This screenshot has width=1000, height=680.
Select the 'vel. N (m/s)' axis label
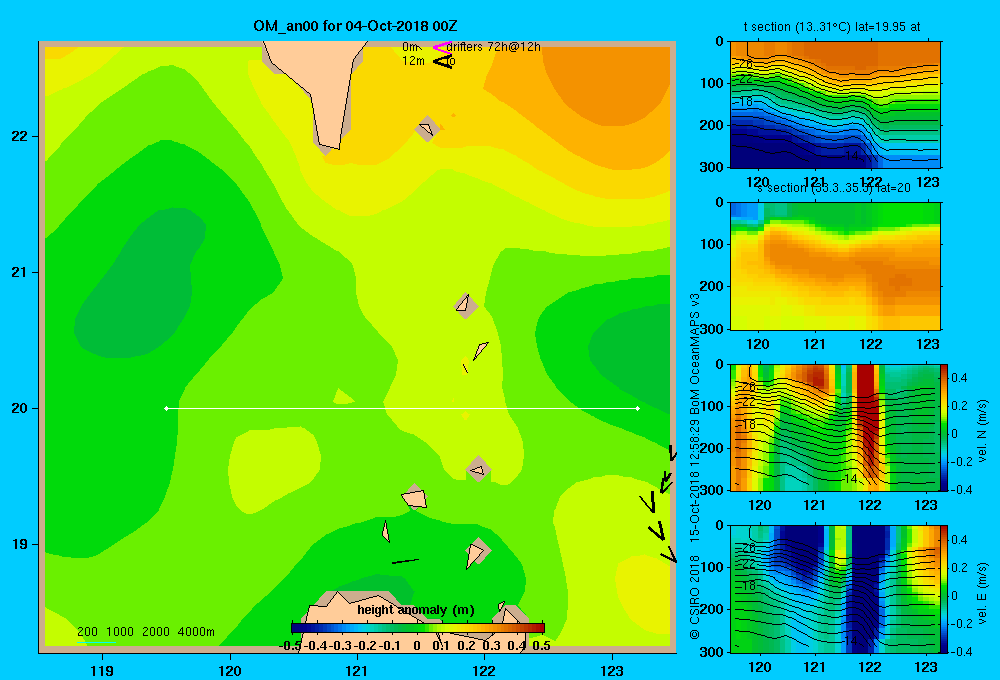(983, 431)
